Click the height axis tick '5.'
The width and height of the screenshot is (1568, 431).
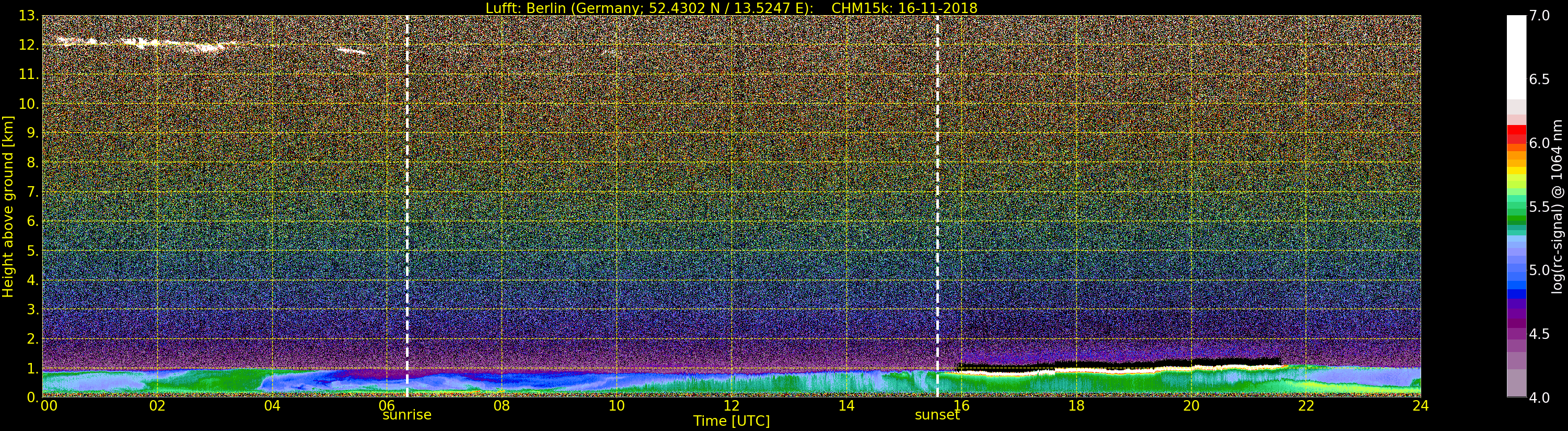tap(33, 251)
